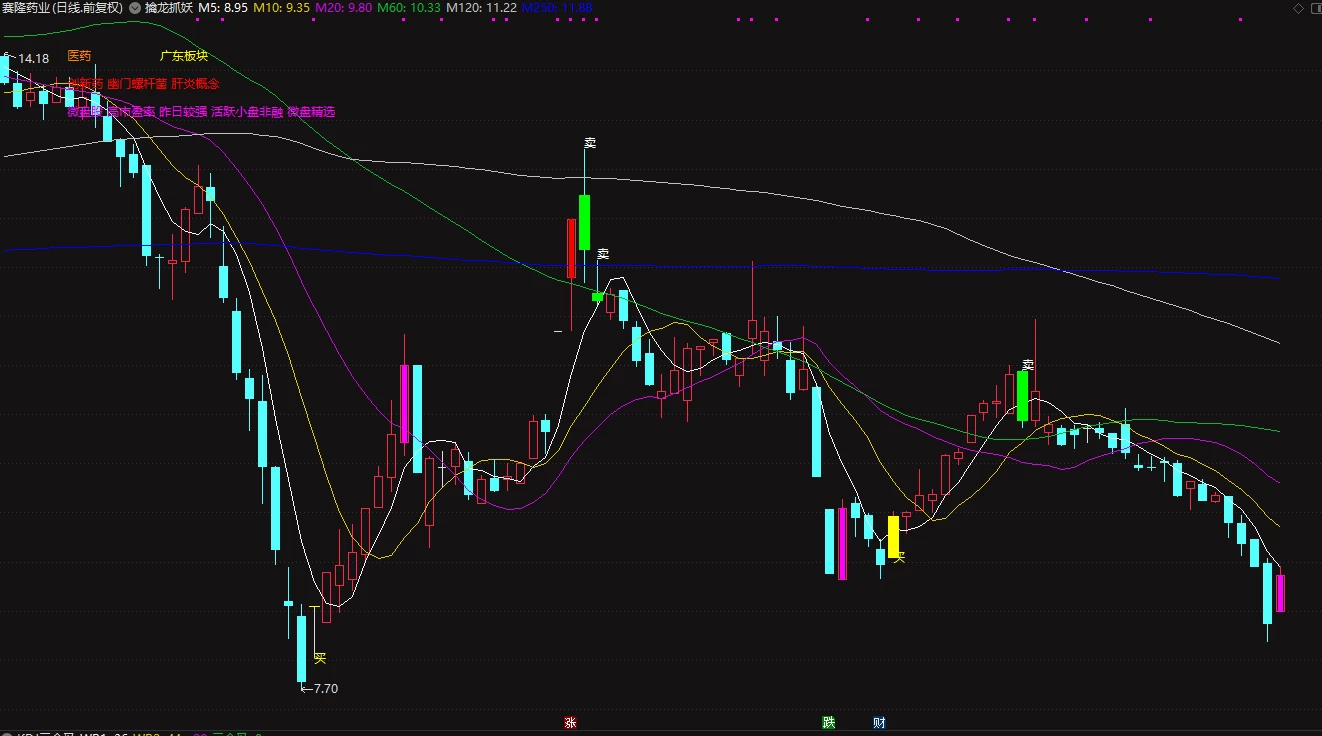This screenshot has height=736, width=1322.
Task: Click the M120: 11.22 moving average label
Action: point(481,7)
